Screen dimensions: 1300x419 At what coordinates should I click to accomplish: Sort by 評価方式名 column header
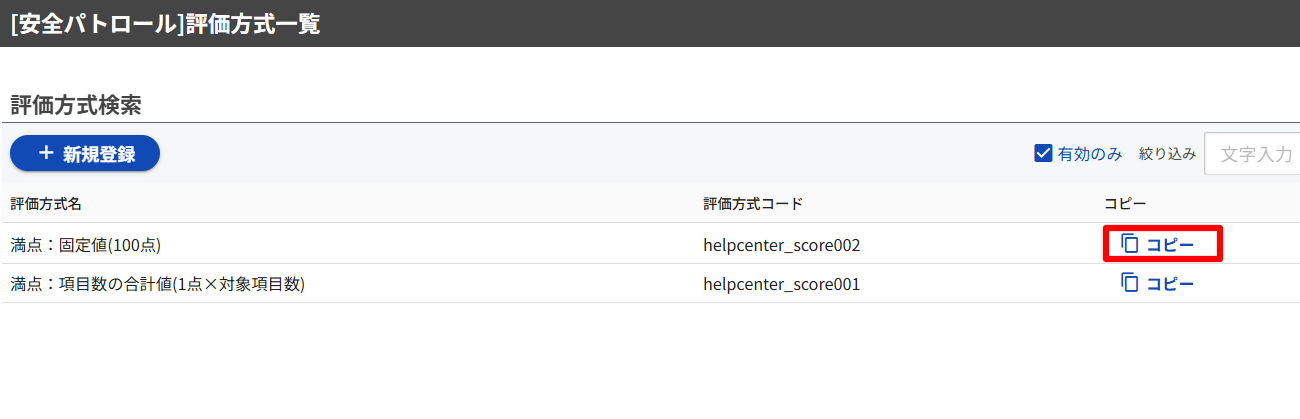coord(46,204)
